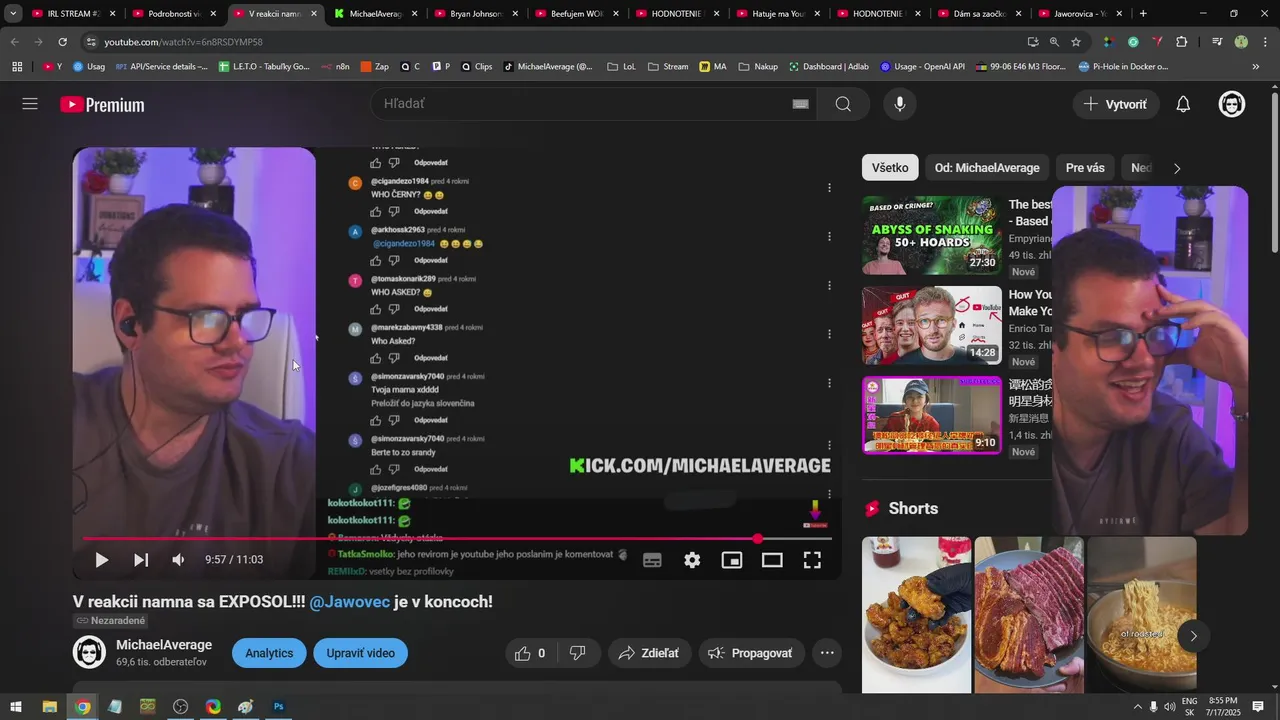Open the on-screen keyboard icon in search
The width and height of the screenshot is (1280, 720).
tap(800, 104)
